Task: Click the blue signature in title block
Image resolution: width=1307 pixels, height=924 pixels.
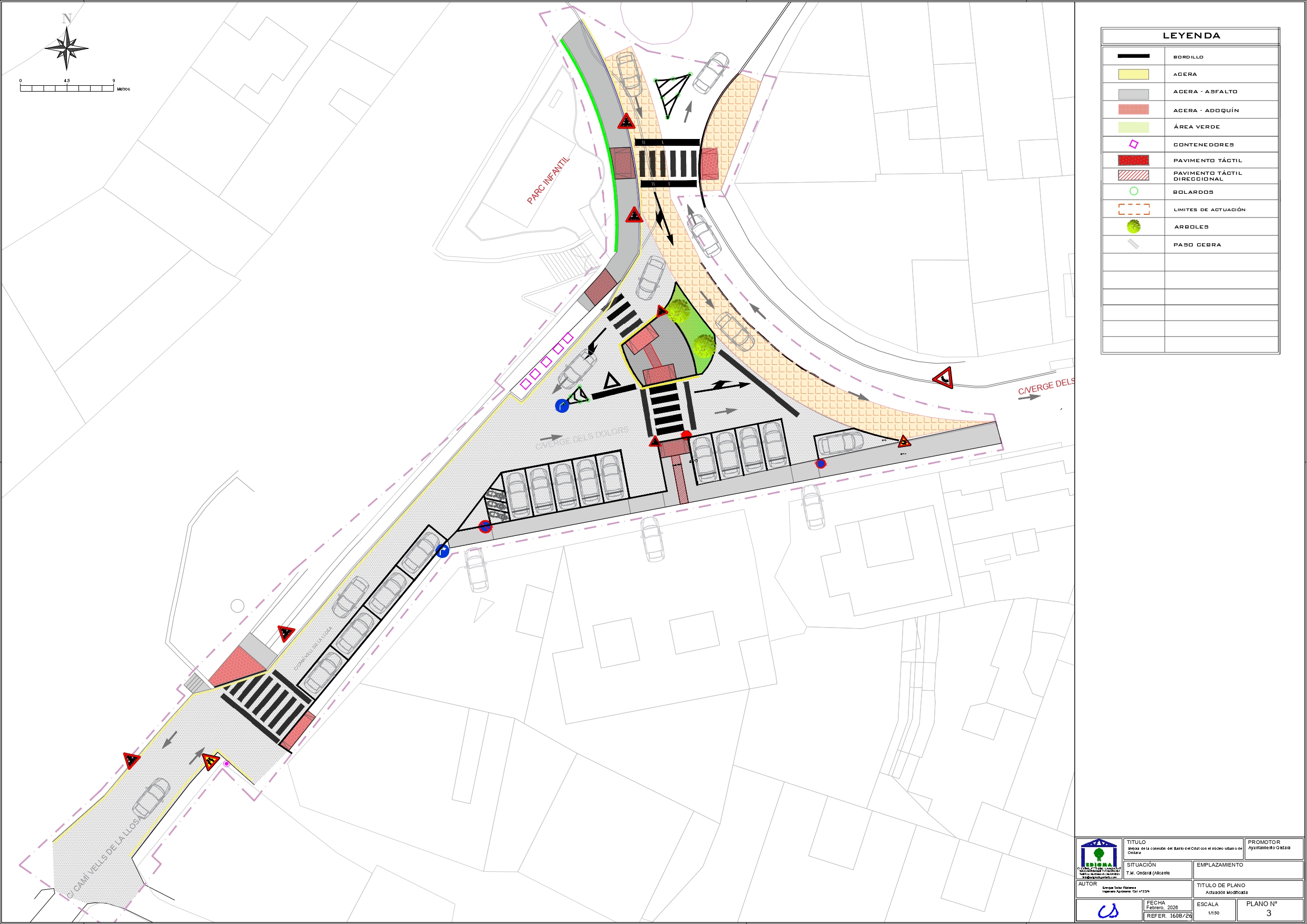Action: point(1108,911)
